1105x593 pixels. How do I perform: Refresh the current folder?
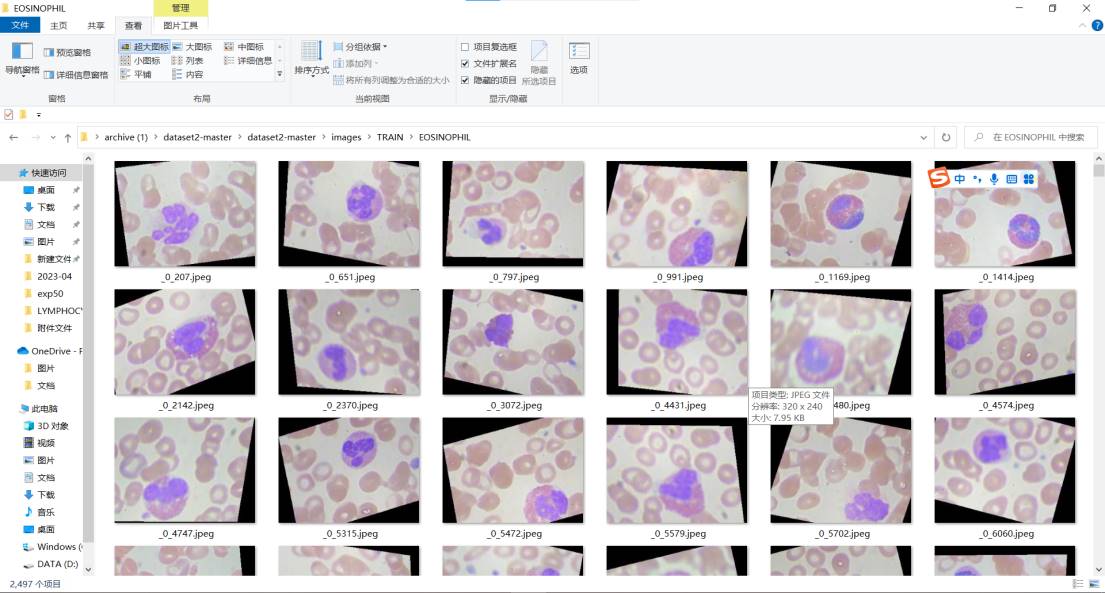pos(946,137)
